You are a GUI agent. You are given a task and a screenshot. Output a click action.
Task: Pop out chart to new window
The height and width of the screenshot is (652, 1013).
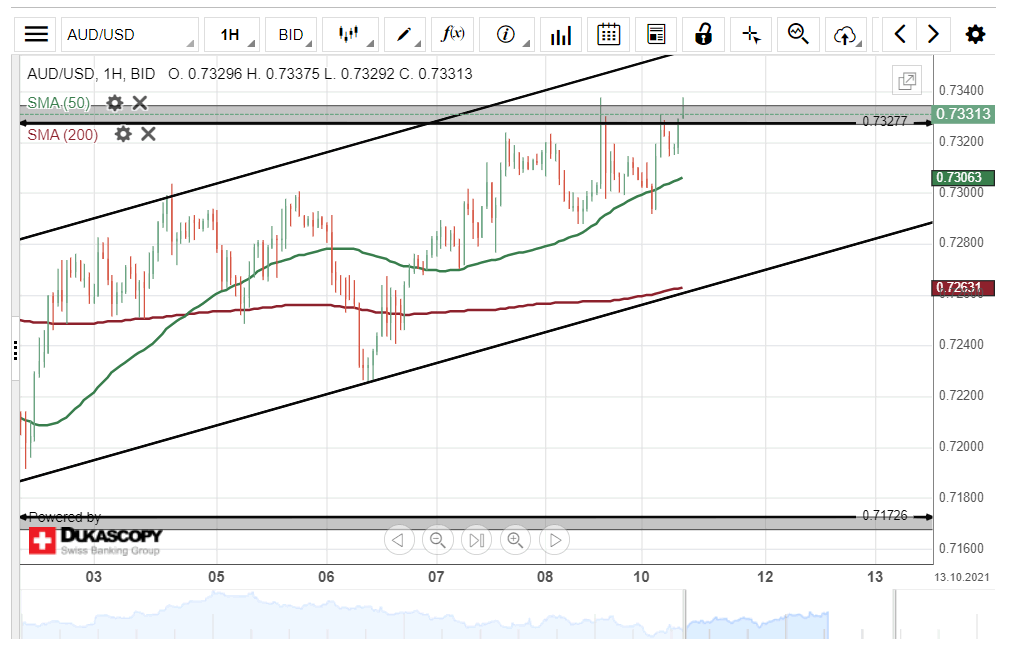907,81
